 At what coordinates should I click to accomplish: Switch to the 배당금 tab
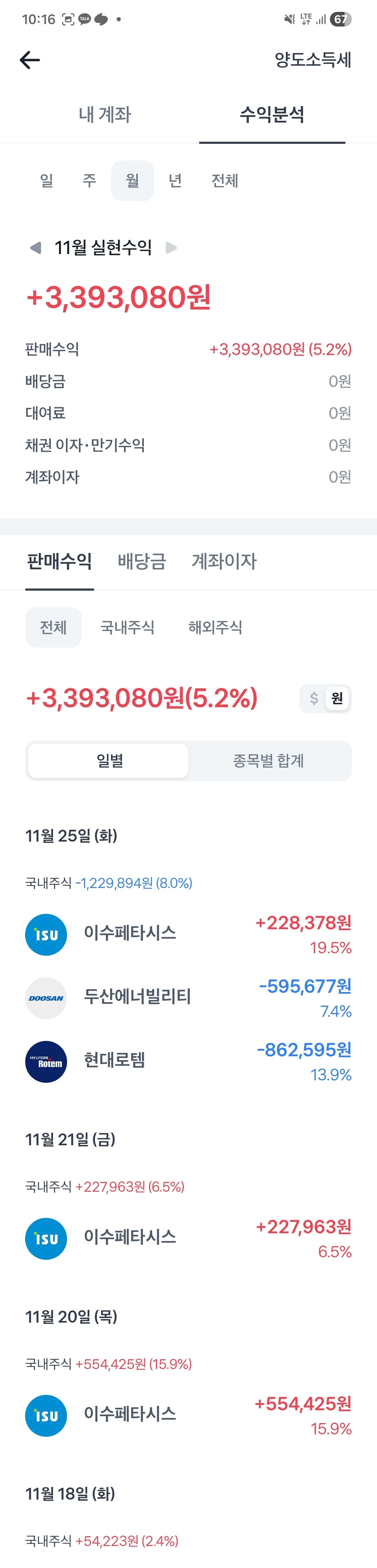(x=141, y=561)
